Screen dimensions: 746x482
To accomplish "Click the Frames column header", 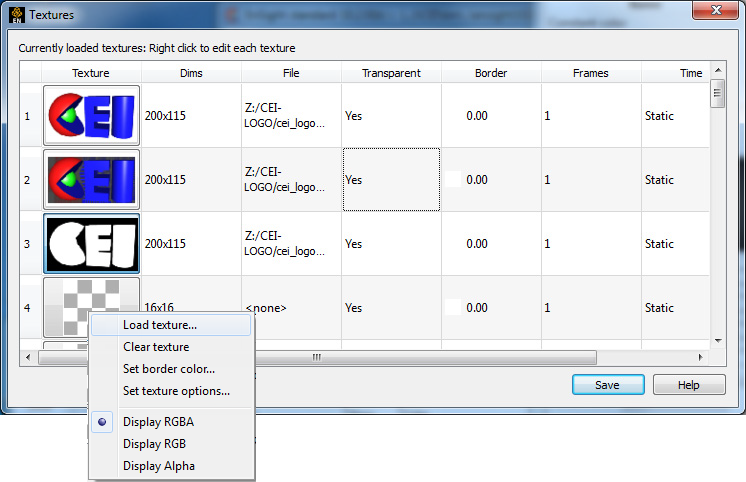I will 591,73.
